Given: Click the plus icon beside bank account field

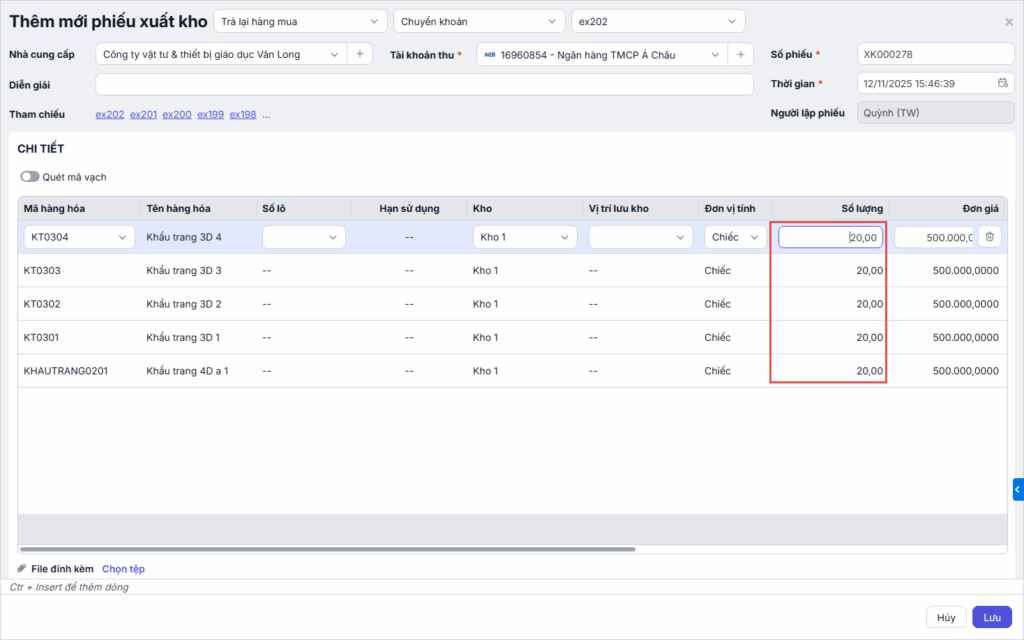Looking at the screenshot, I should pos(741,54).
